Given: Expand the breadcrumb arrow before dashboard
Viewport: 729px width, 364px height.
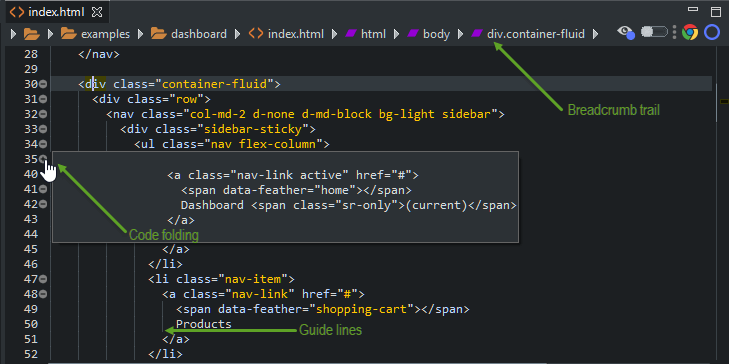Looking at the screenshot, I should tap(140, 33).
